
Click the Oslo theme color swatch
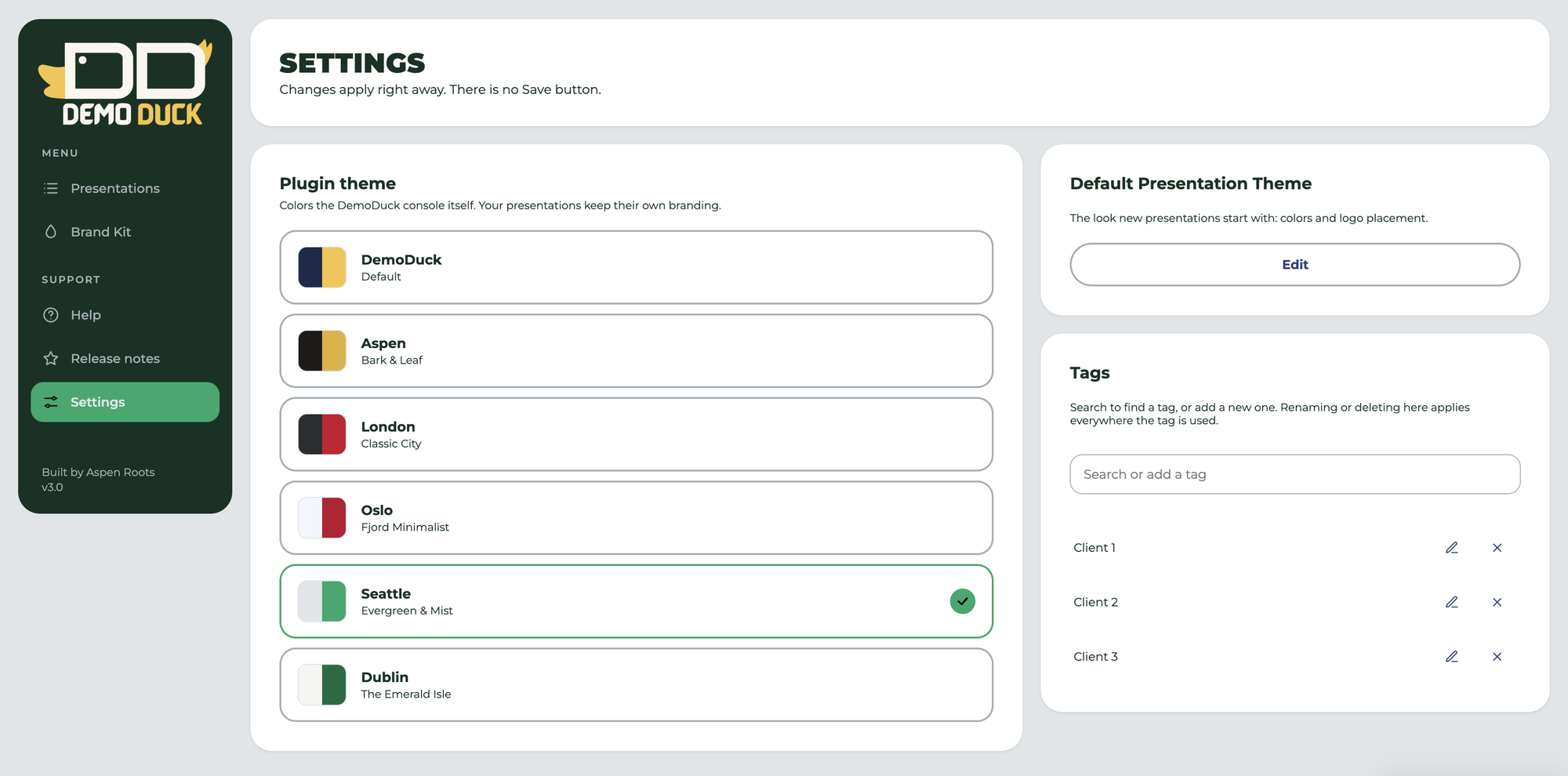pyautogui.click(x=322, y=518)
